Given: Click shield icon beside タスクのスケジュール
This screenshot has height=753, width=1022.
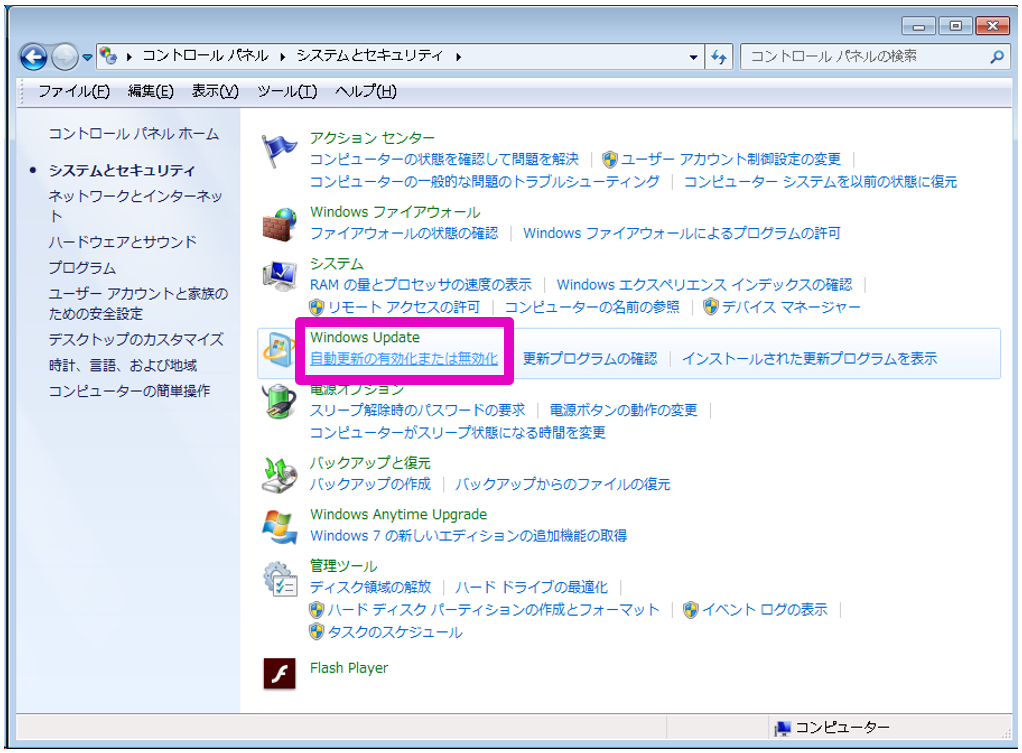Looking at the screenshot, I should 317,632.
